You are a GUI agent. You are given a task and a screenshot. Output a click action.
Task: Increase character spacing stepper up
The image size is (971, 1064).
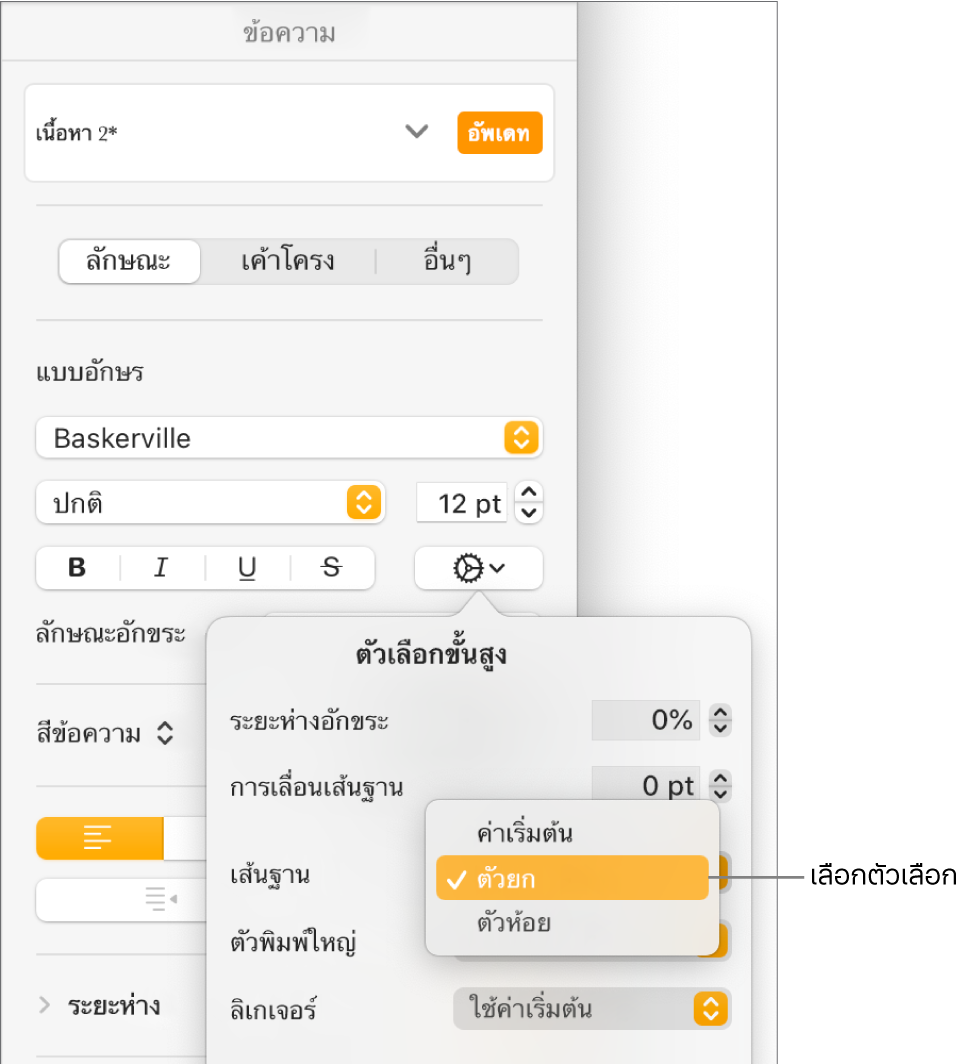click(x=720, y=711)
